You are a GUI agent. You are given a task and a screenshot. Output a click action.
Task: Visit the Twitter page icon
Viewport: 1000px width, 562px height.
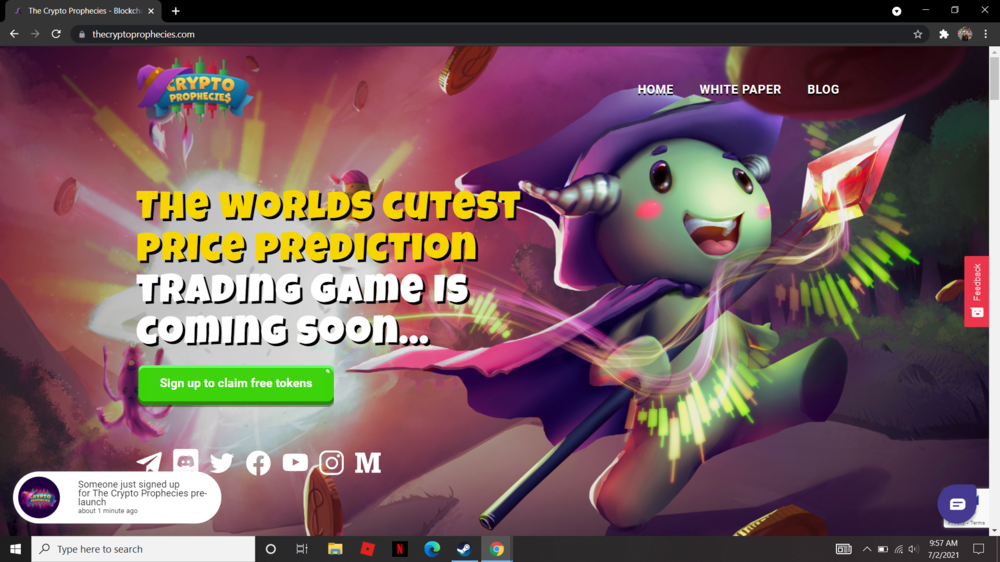[222, 462]
